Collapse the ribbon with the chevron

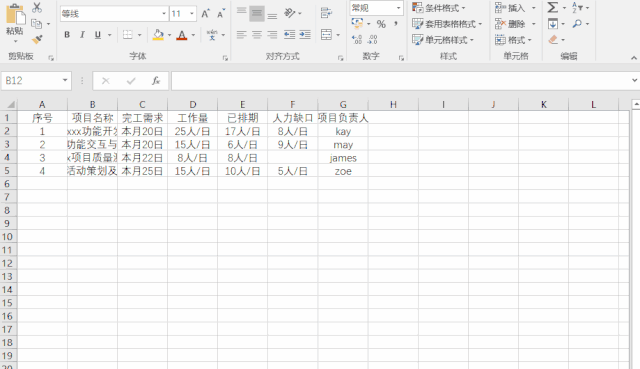pos(633,58)
